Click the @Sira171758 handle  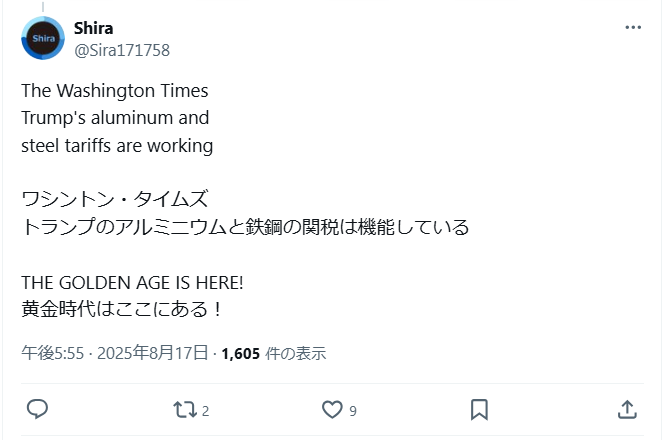[x=122, y=49]
